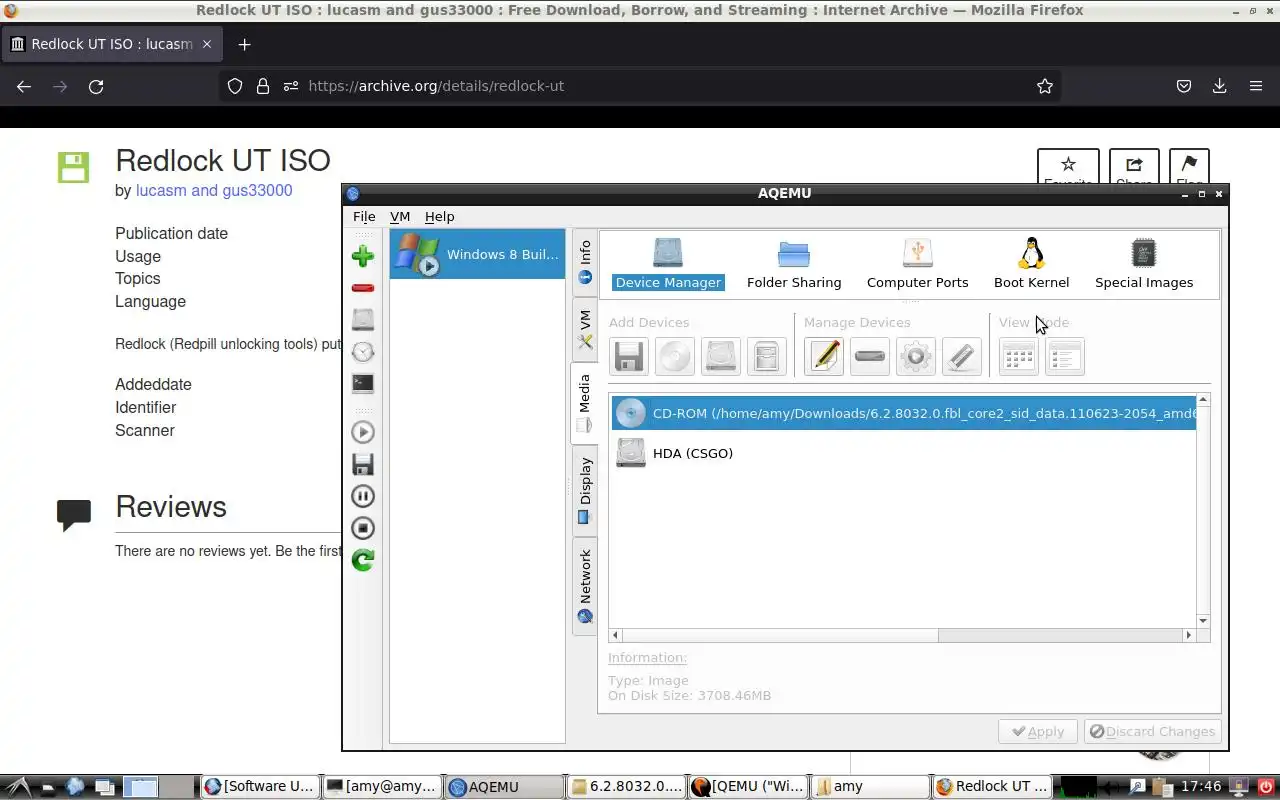Open Device Manager section

[668, 264]
